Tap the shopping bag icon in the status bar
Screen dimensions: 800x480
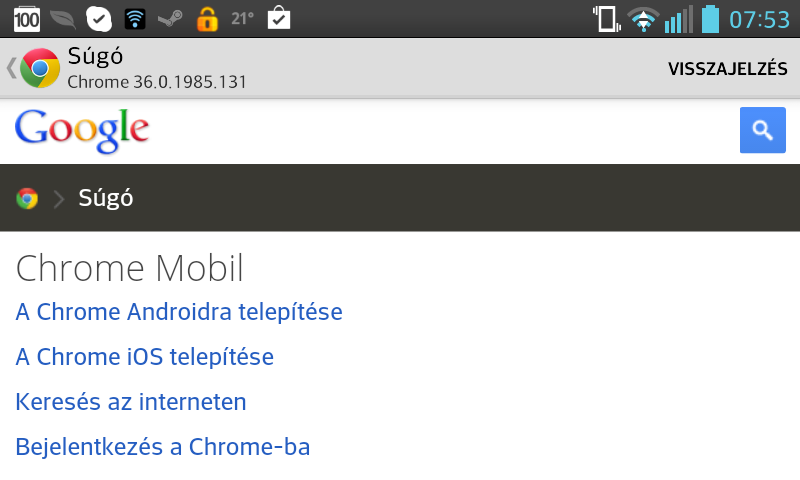(279, 18)
